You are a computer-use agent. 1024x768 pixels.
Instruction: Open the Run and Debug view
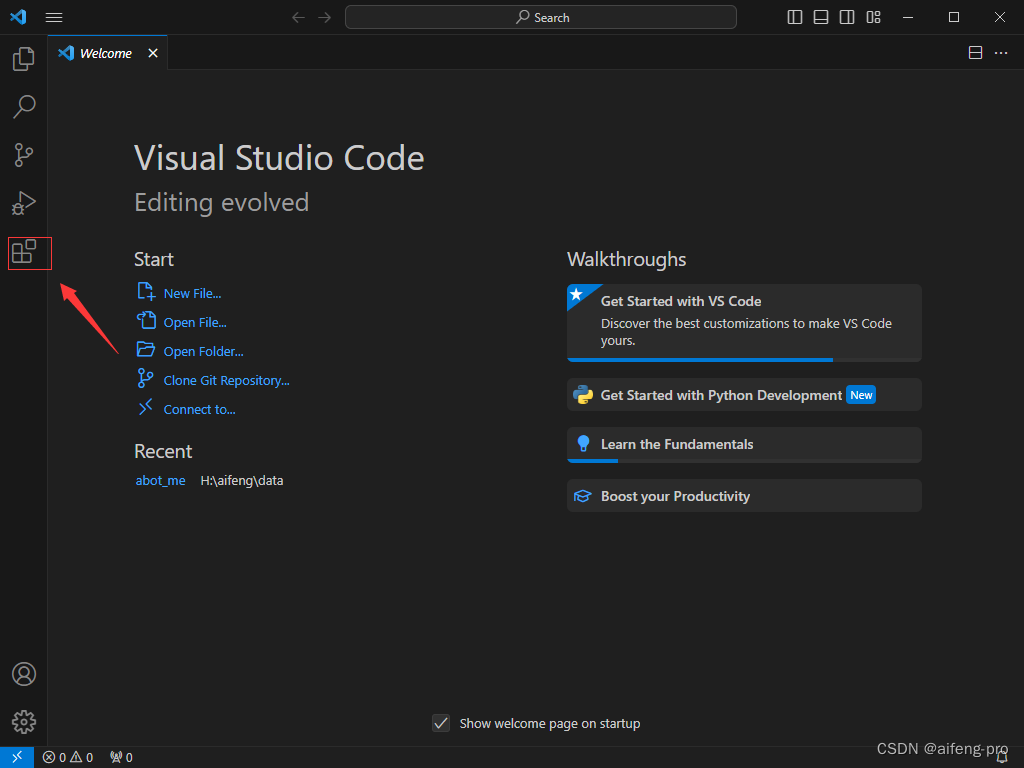(x=24, y=203)
